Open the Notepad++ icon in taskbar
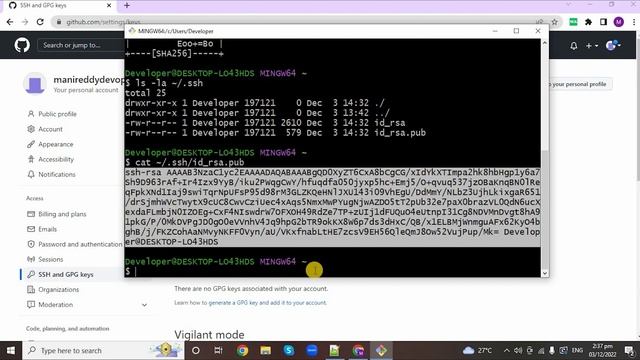The height and width of the screenshot is (360, 640). point(335,350)
